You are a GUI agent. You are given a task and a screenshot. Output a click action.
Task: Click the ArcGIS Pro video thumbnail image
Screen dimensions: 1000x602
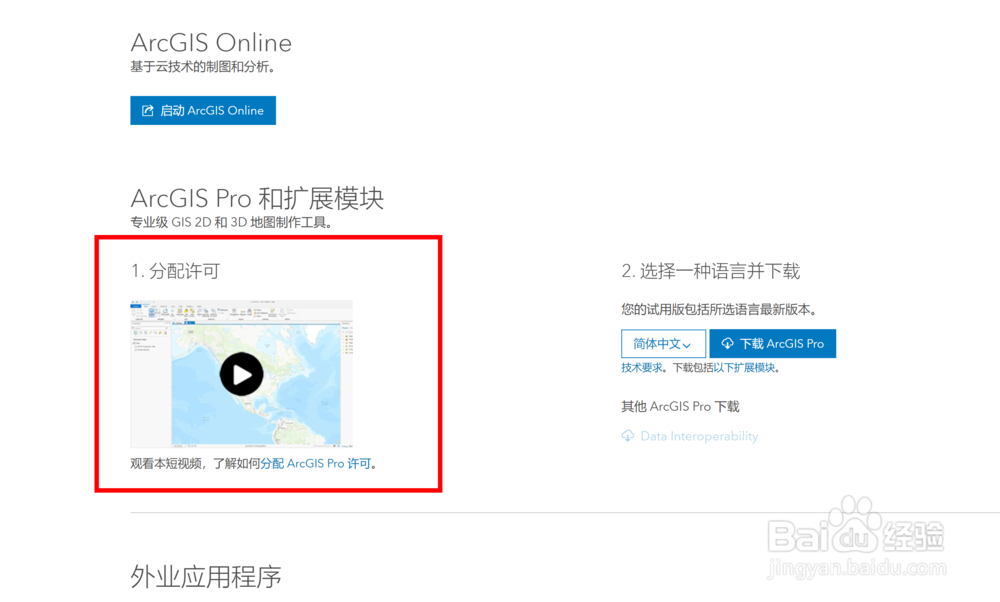(x=242, y=374)
